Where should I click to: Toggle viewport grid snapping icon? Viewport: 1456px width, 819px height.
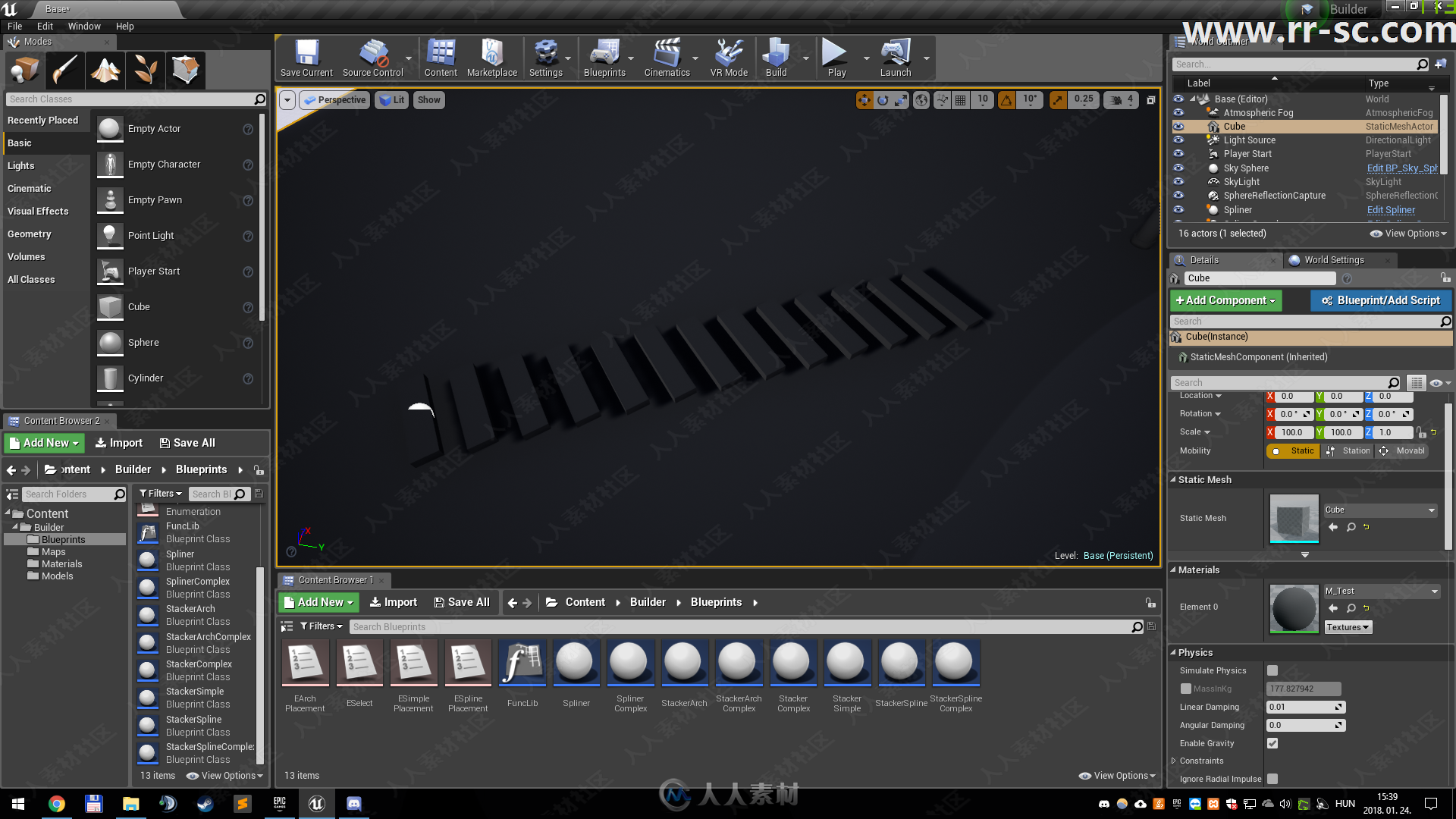coord(961,99)
